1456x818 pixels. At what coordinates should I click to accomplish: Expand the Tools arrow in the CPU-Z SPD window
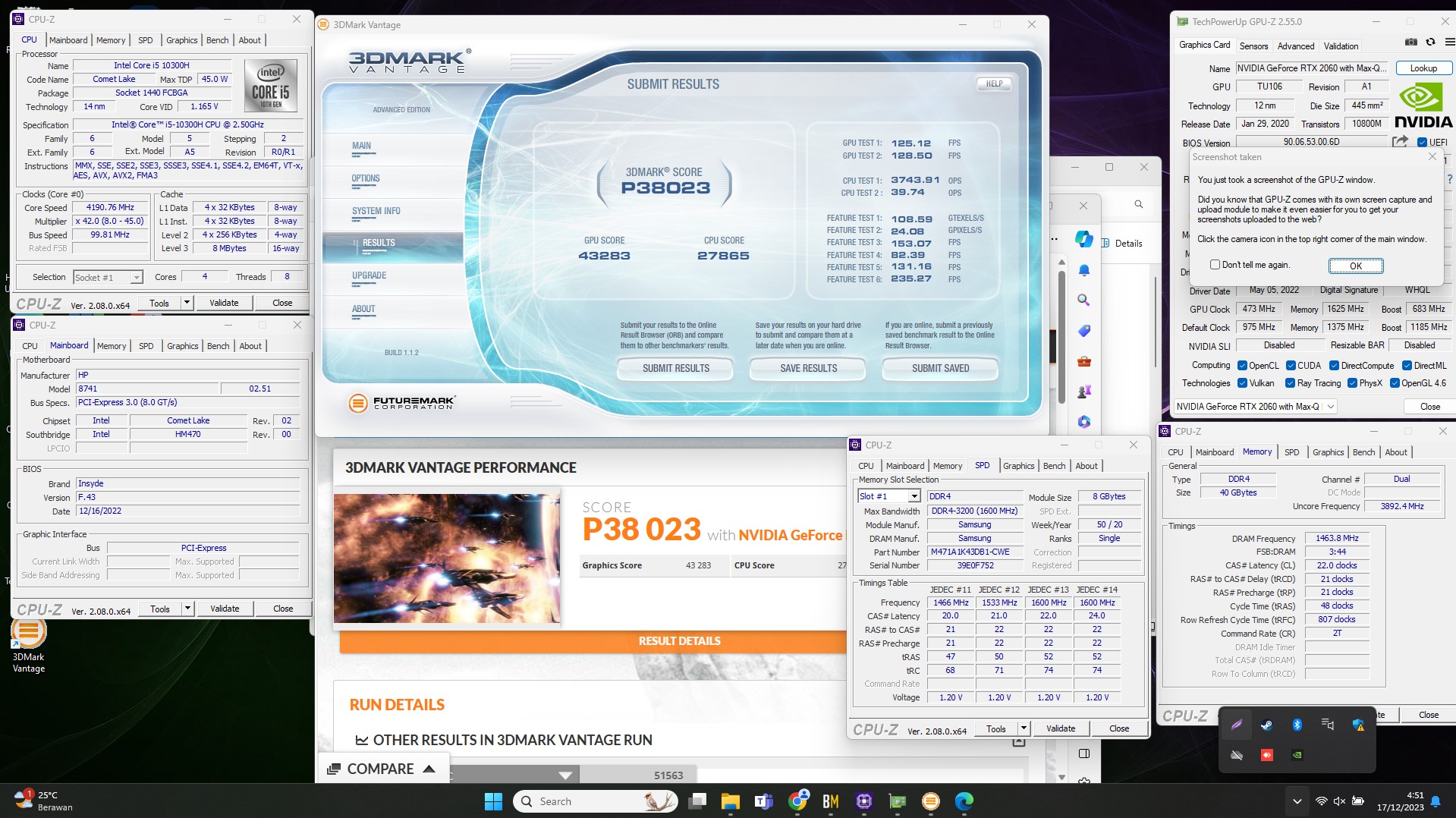click(1024, 728)
